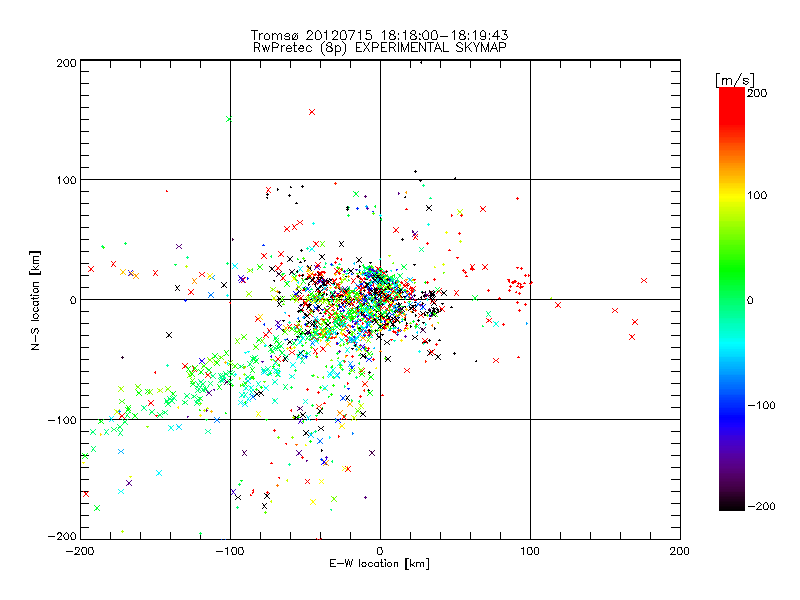This screenshot has height=600, width=800.
Task: Click the y-axis tick label '100'
Action: (66, 180)
